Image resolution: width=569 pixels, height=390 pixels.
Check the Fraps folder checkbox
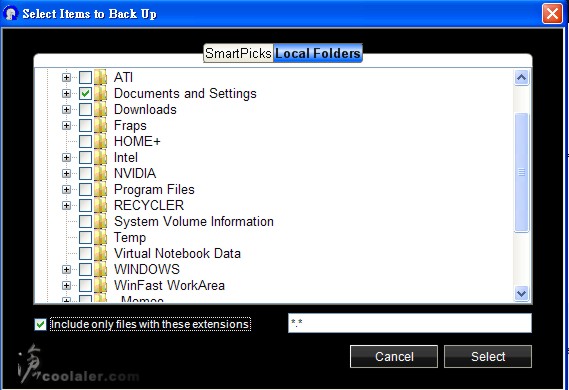(85, 125)
